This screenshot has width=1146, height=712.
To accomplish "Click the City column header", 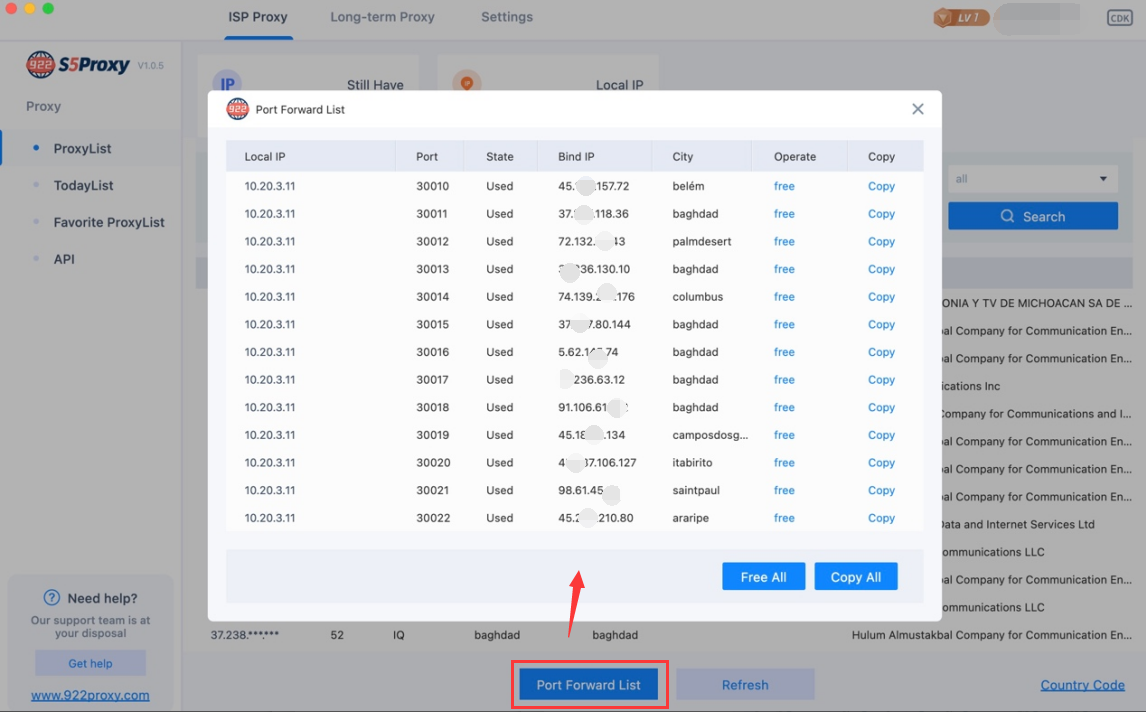I will click(683, 156).
